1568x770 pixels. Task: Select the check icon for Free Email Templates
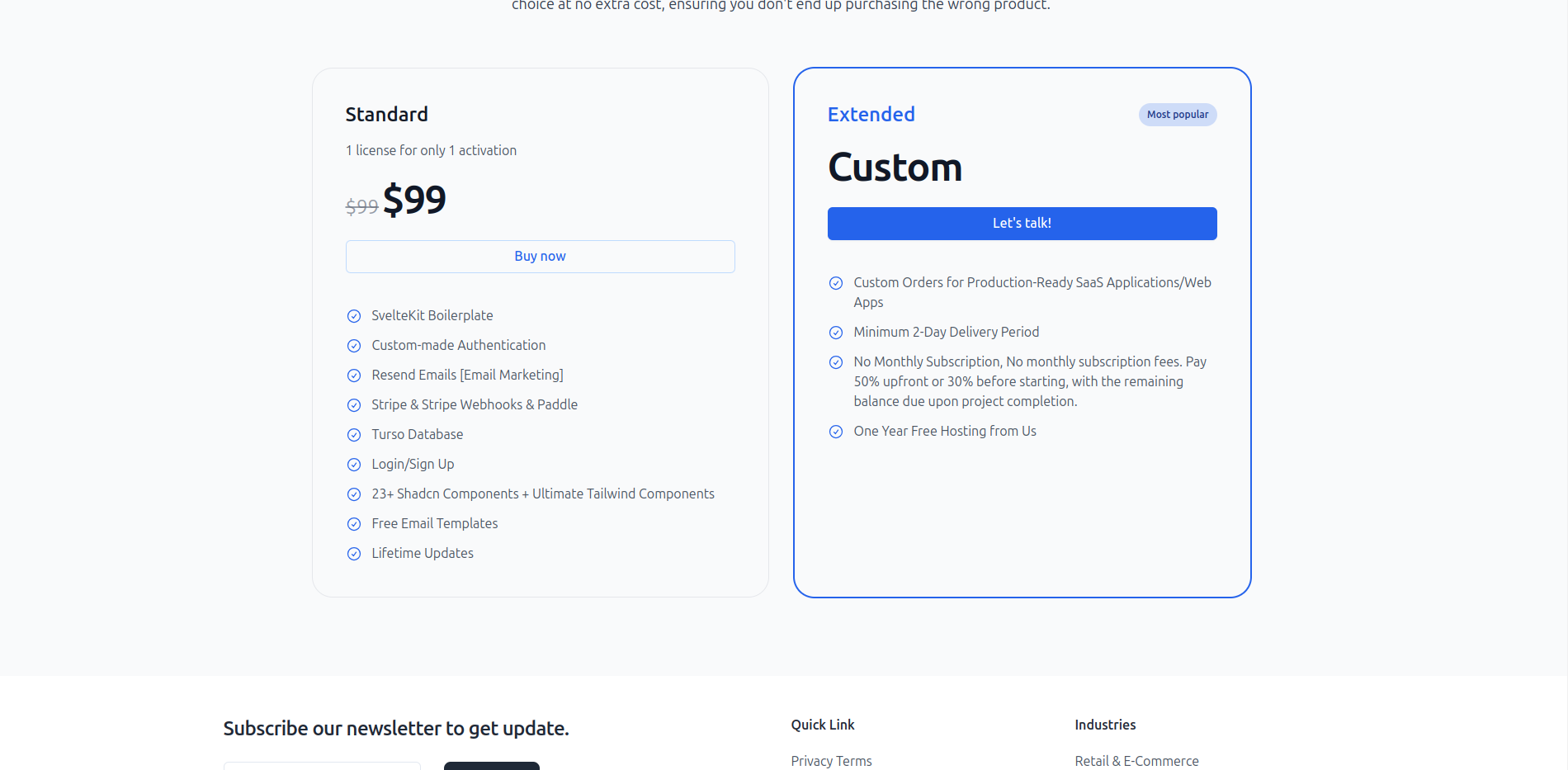click(354, 524)
